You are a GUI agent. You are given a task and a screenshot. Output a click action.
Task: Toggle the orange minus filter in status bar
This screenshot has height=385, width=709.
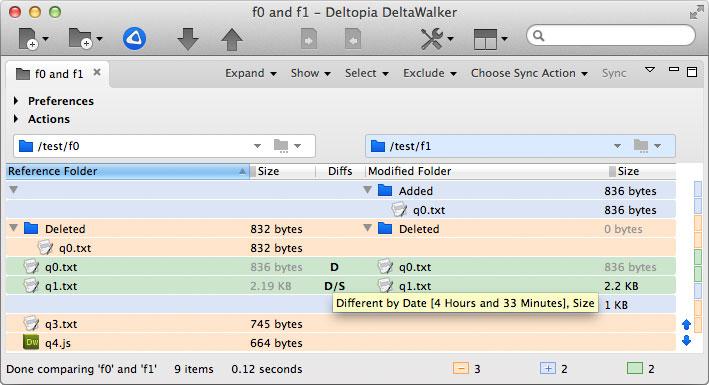point(460,369)
